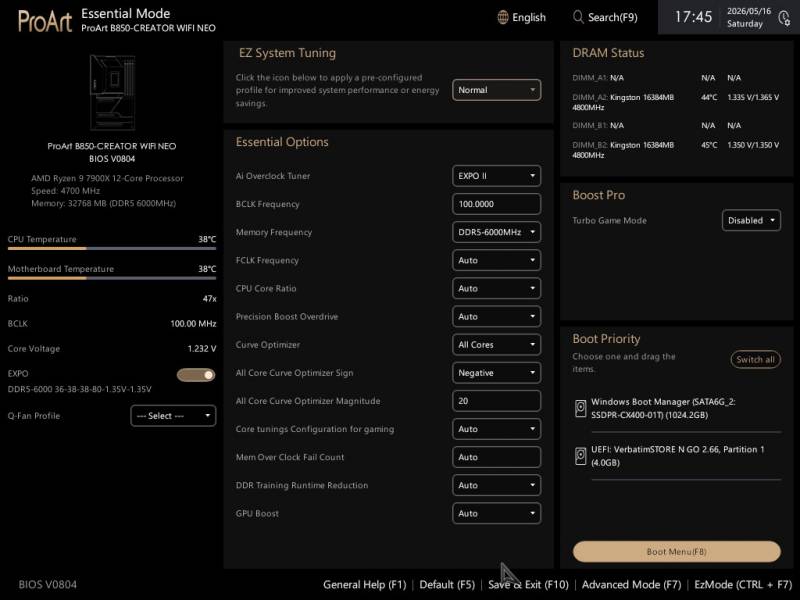
Task: Click the DIMM_B2 Kingston 16384MB row
Action: 676,150
